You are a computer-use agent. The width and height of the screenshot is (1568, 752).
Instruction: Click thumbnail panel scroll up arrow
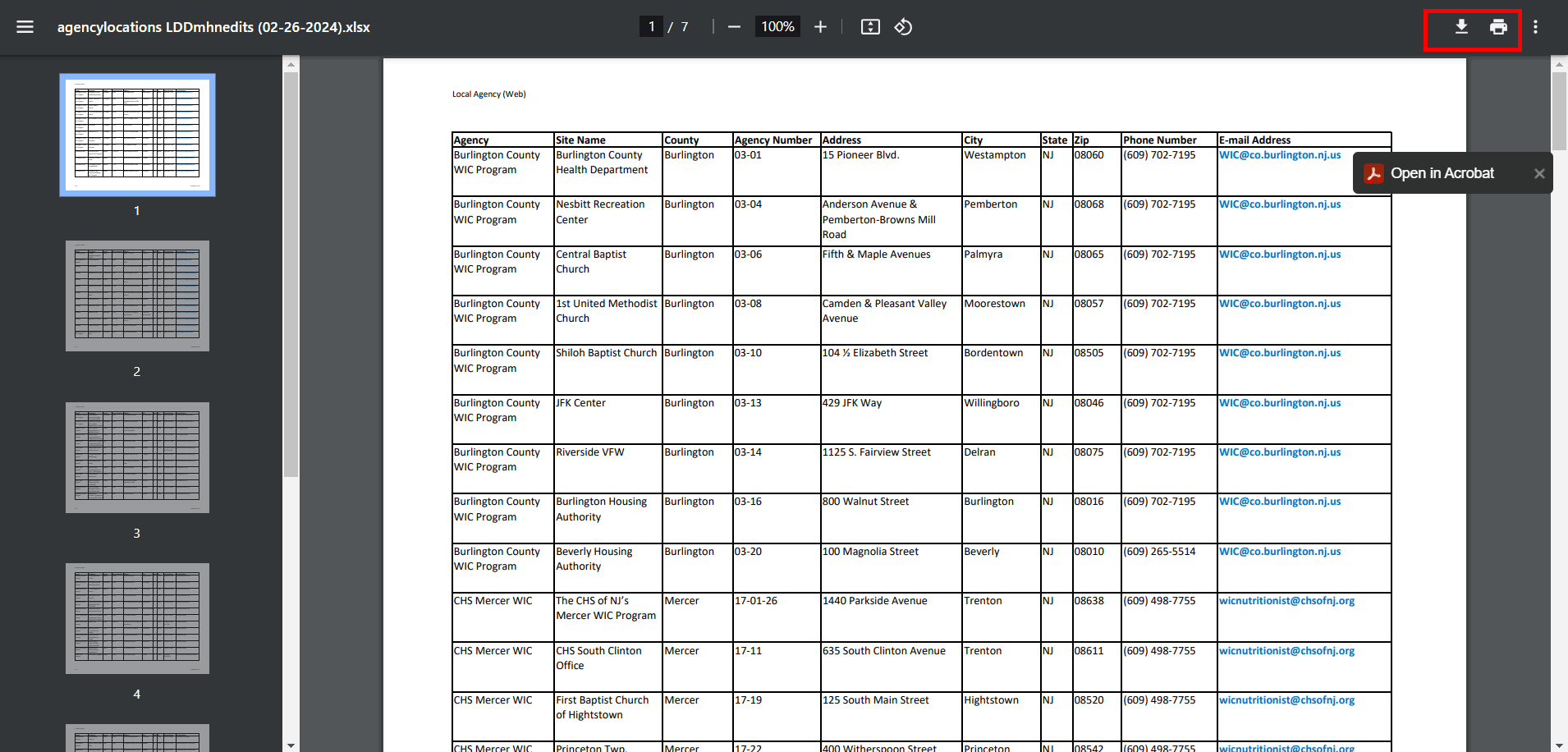click(x=291, y=63)
